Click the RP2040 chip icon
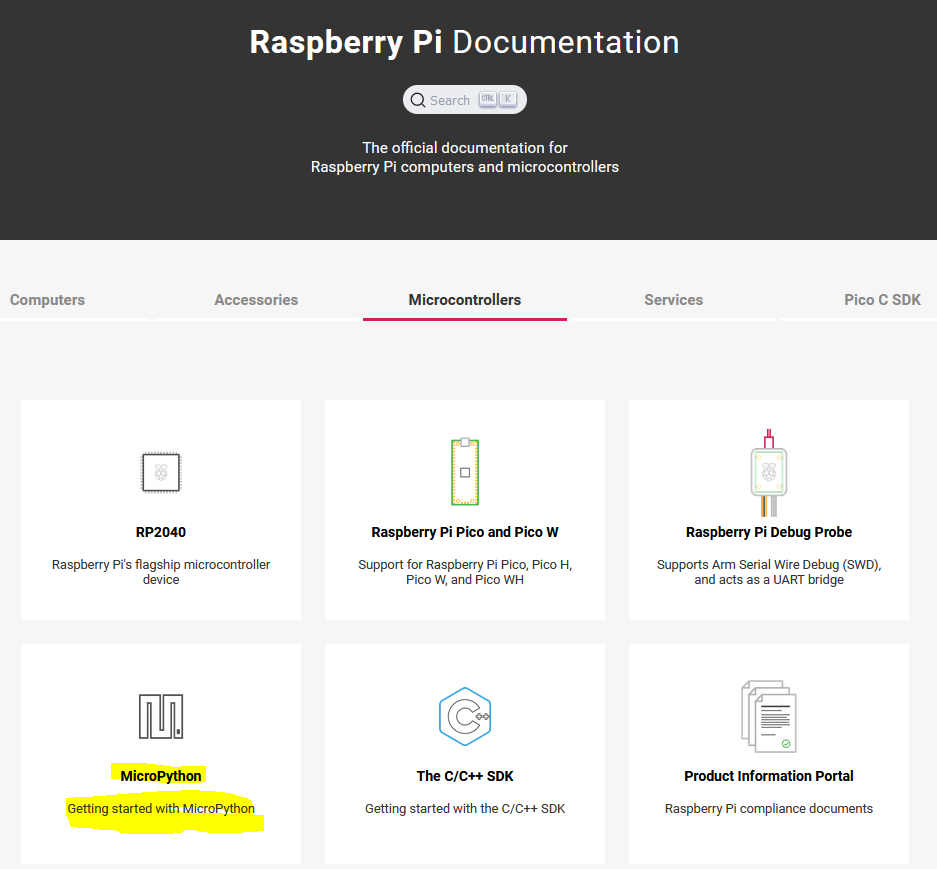The height and width of the screenshot is (869, 937). [161, 472]
